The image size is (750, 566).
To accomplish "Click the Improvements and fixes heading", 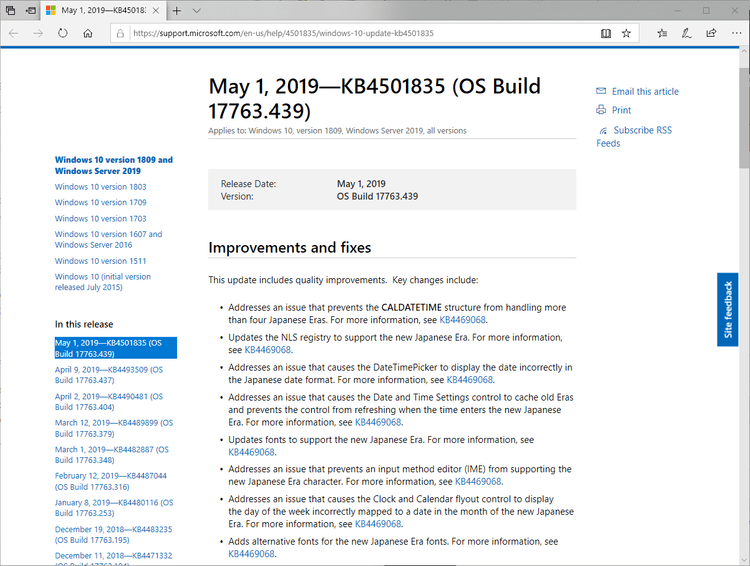I will [x=290, y=248].
